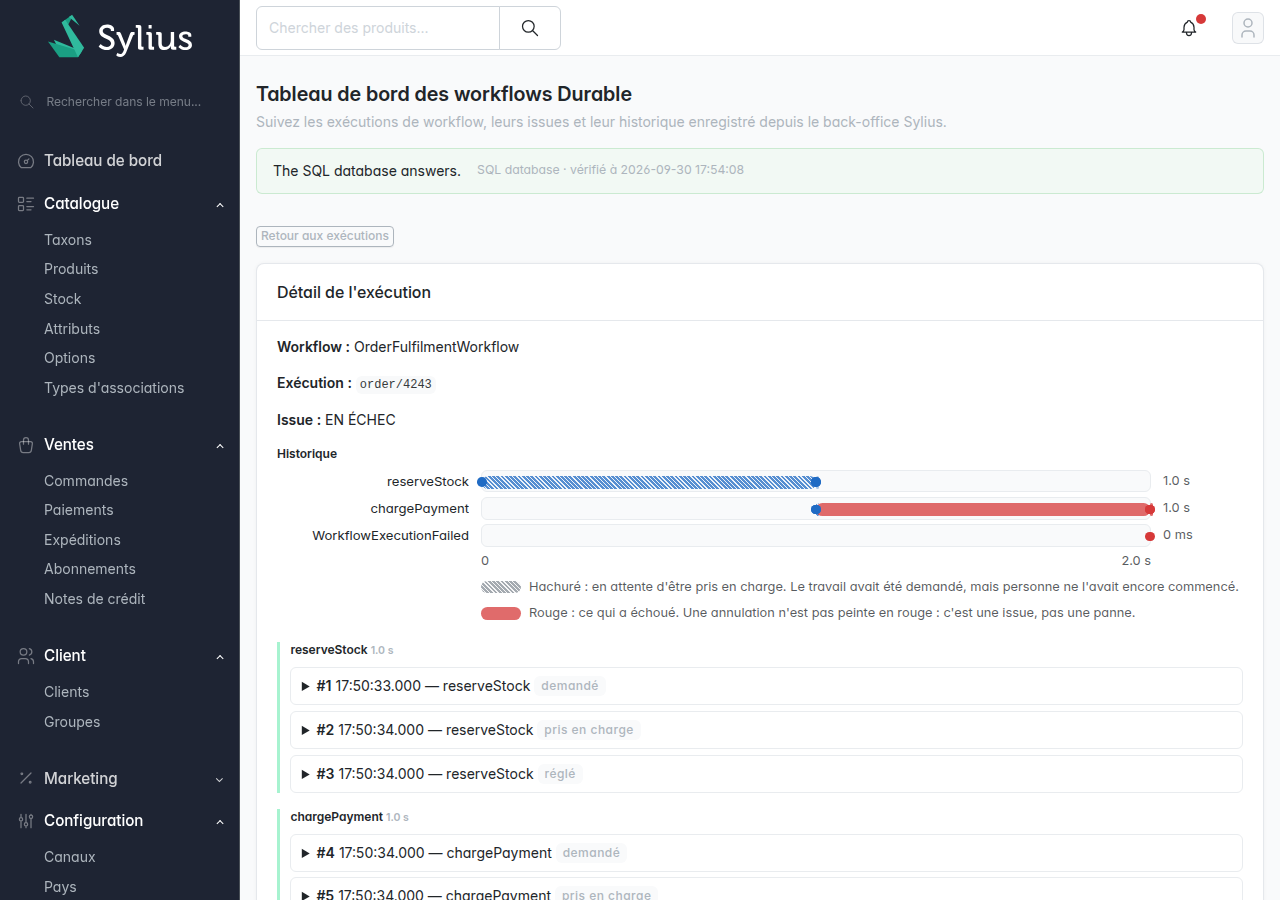The image size is (1280, 900).
Task: Click the Catalogue list icon
Action: 26,204
